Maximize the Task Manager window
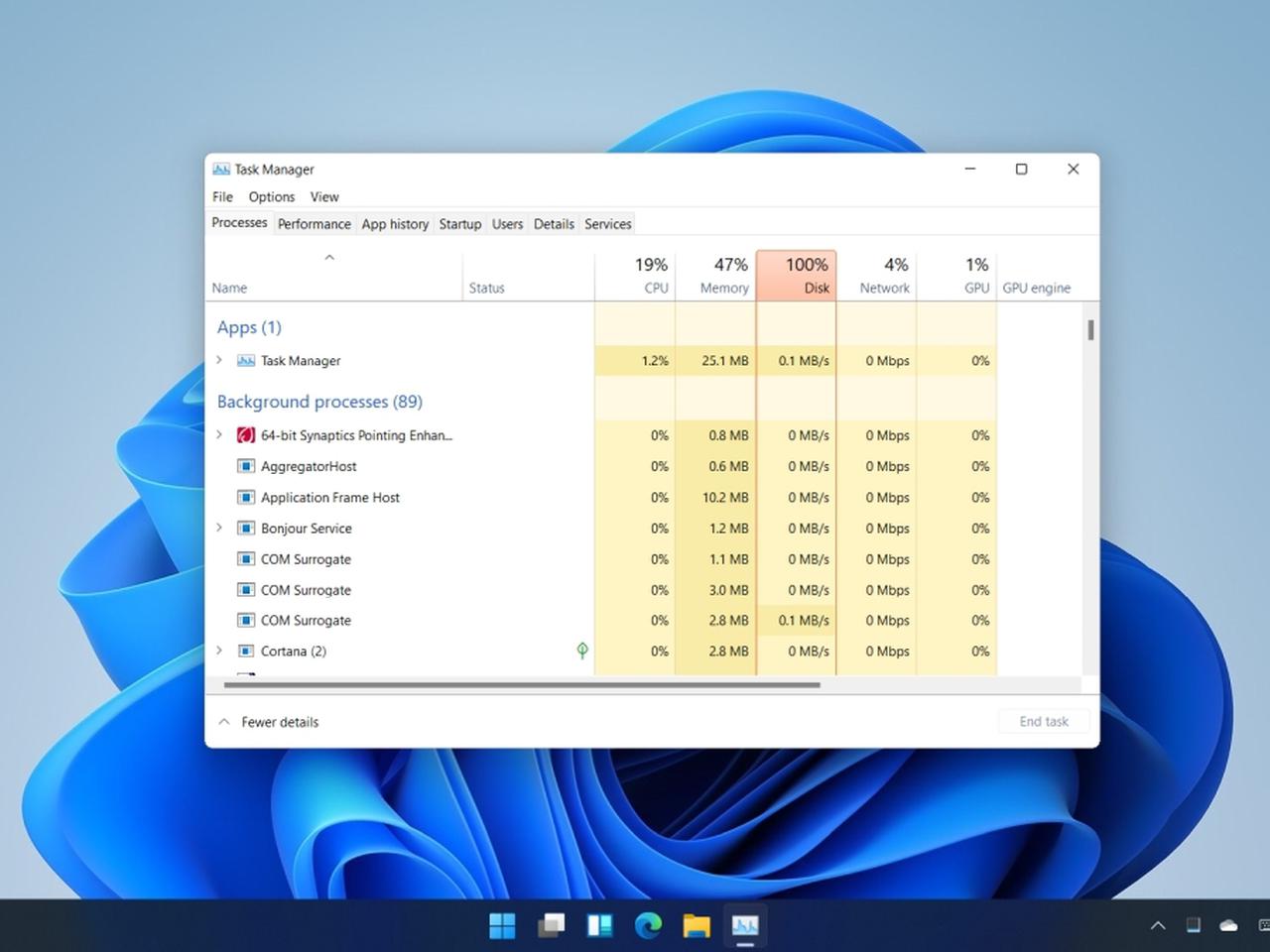Viewport: 1270px width, 952px height. [x=1021, y=169]
